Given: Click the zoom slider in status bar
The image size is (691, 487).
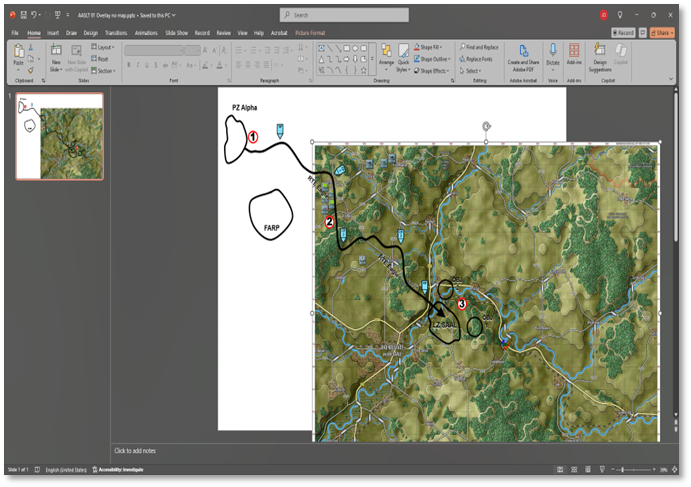Looking at the screenshot, I should [623, 469].
